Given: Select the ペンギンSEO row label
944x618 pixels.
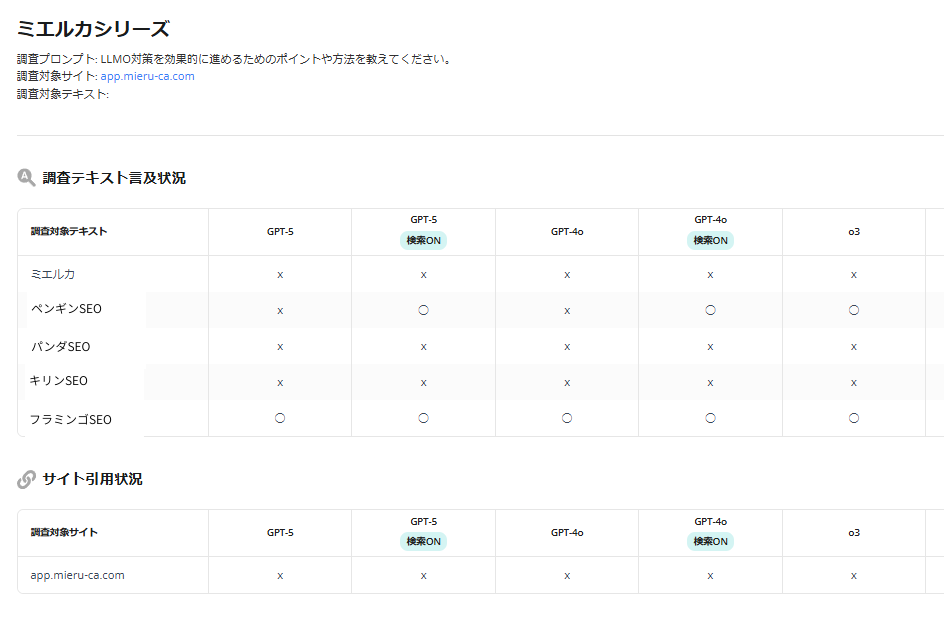Looking at the screenshot, I should click(x=66, y=309).
